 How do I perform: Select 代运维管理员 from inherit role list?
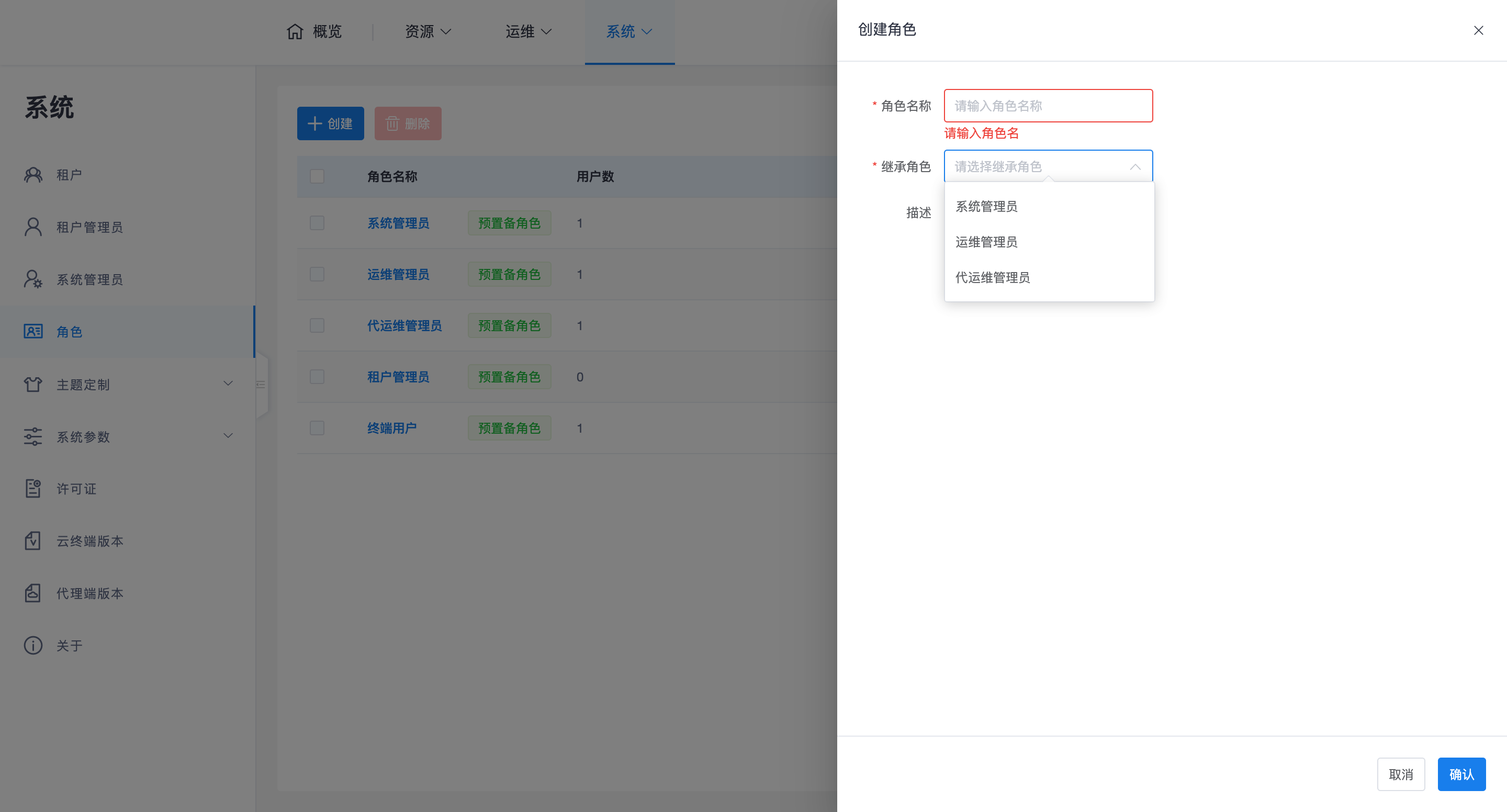(x=1049, y=278)
